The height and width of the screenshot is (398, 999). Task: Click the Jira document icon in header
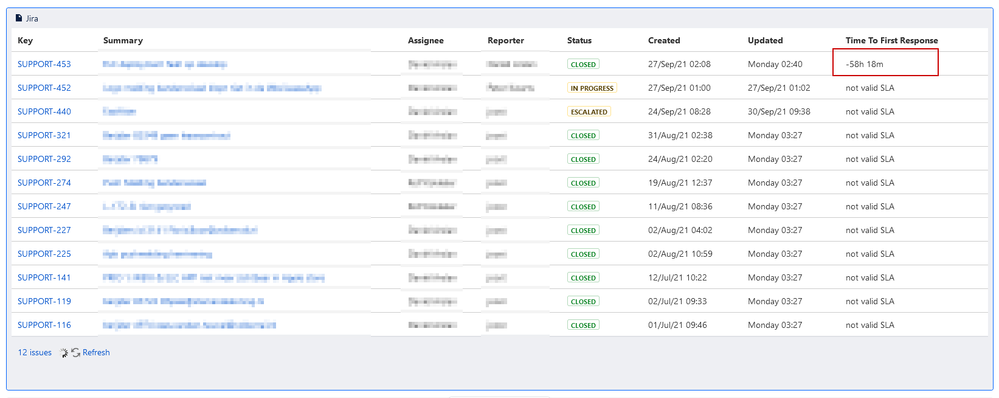(18, 18)
